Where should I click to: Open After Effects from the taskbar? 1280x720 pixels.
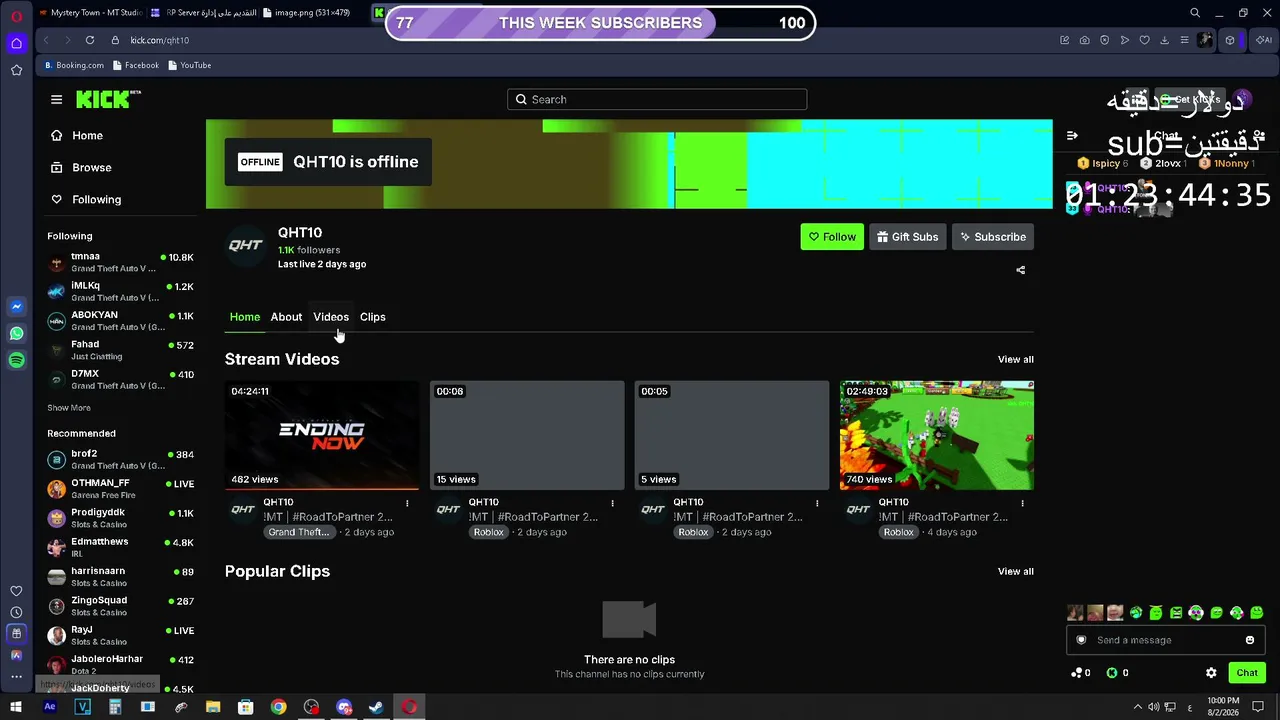pos(49,707)
